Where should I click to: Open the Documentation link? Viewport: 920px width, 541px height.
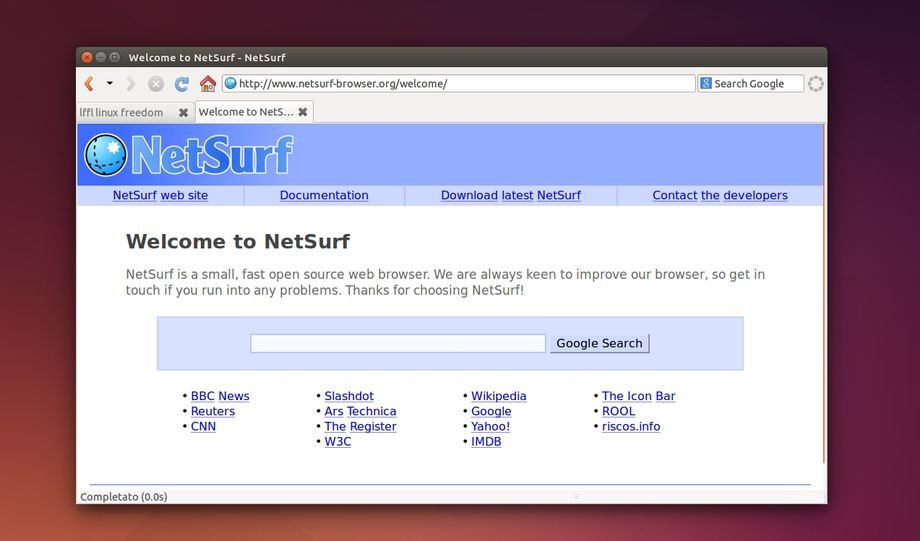(x=324, y=196)
